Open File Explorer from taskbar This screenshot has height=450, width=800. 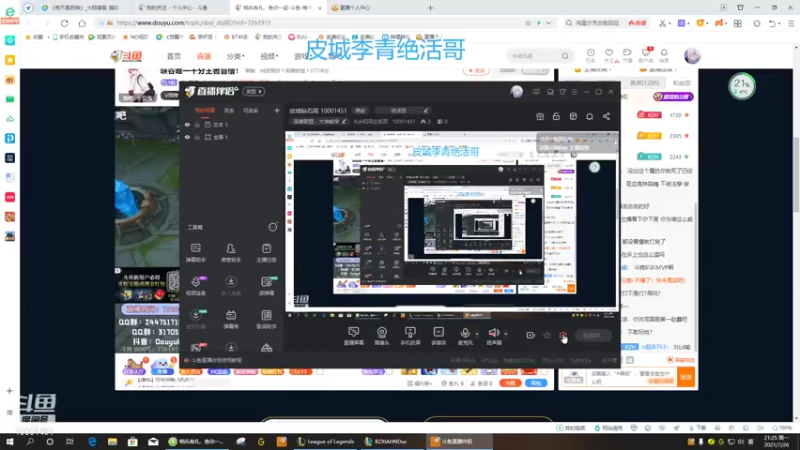pyautogui.click(x=112, y=441)
